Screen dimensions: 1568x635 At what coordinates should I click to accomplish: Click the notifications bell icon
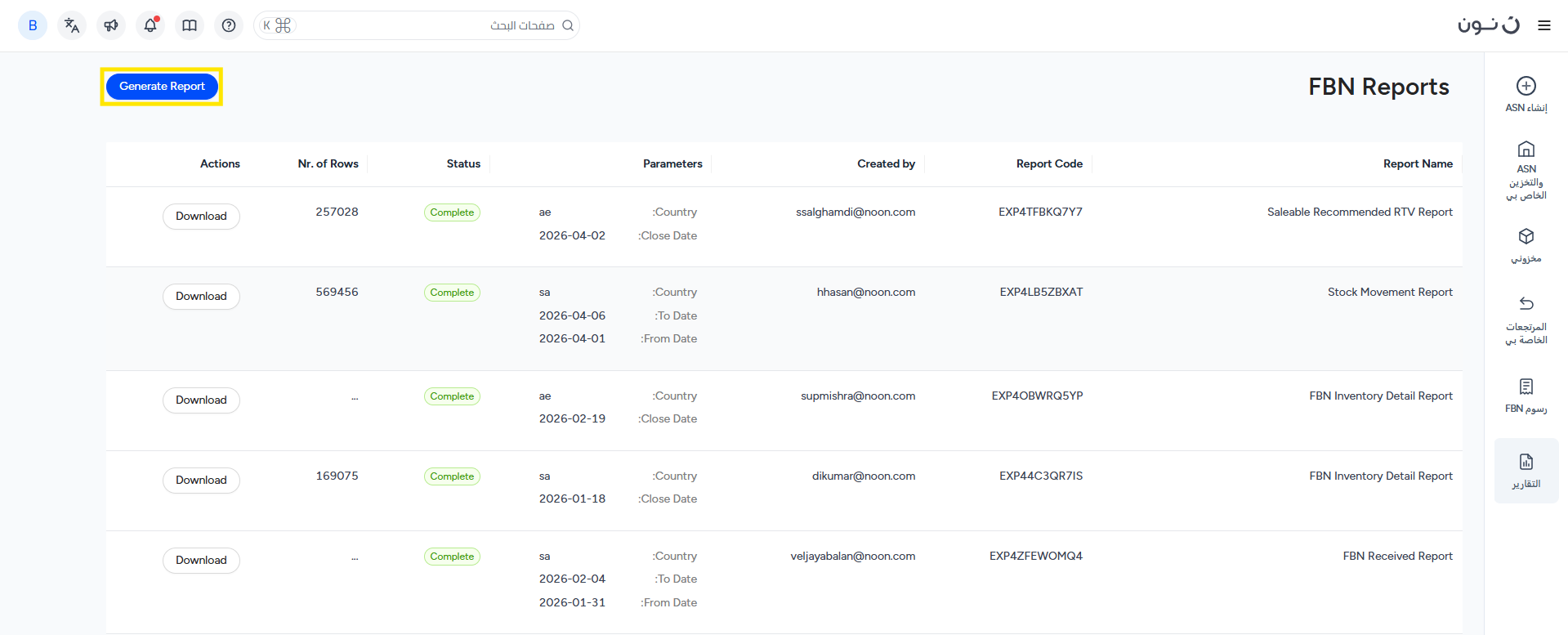pos(150,25)
